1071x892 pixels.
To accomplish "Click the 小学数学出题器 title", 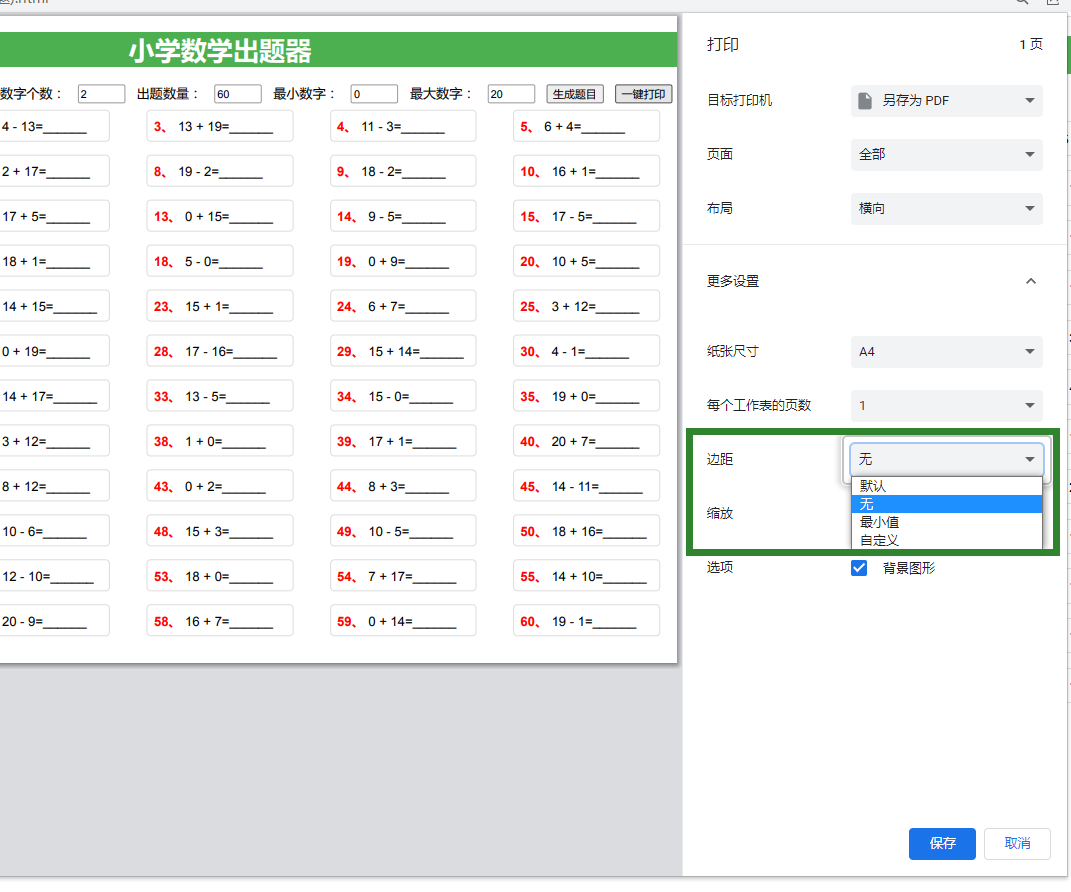I will [220, 51].
